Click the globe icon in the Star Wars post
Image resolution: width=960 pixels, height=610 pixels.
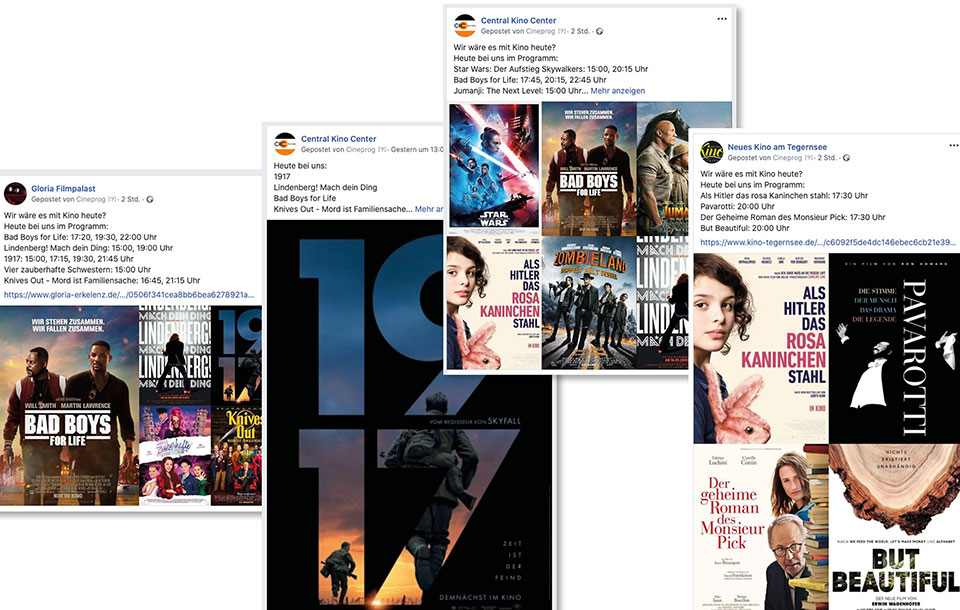[599, 31]
